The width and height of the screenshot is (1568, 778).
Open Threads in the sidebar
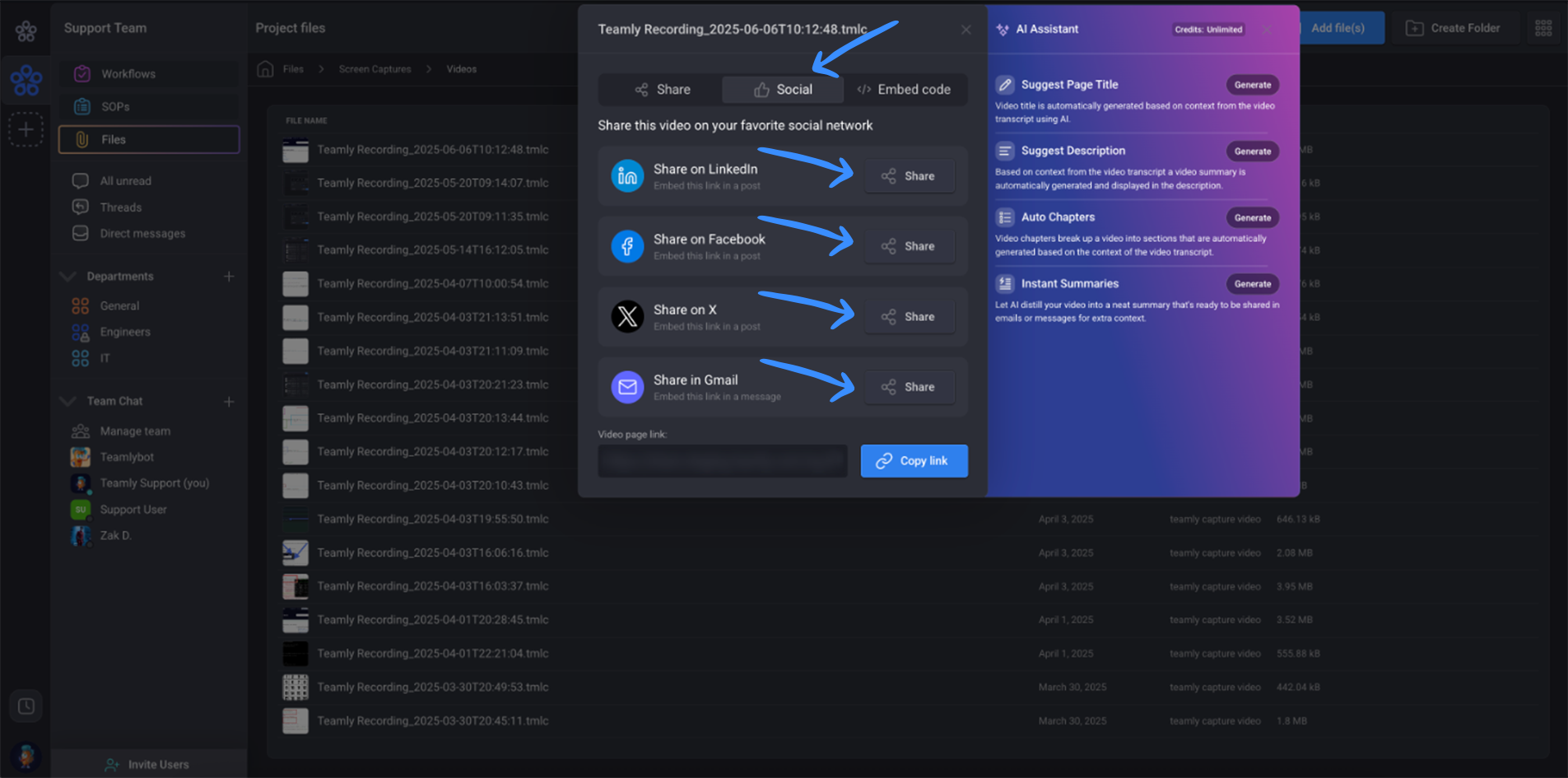click(x=120, y=207)
